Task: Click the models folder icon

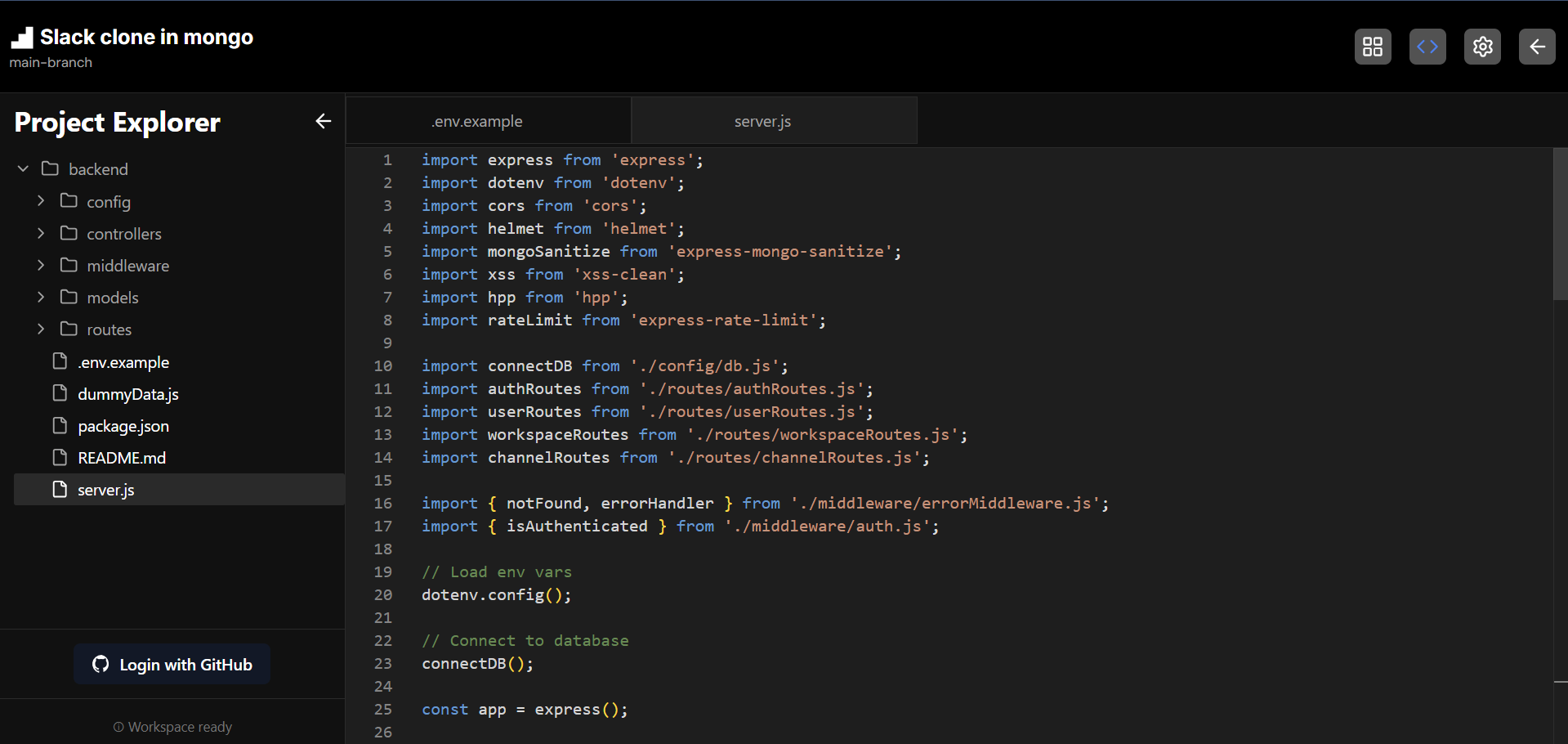Action: 69,297
